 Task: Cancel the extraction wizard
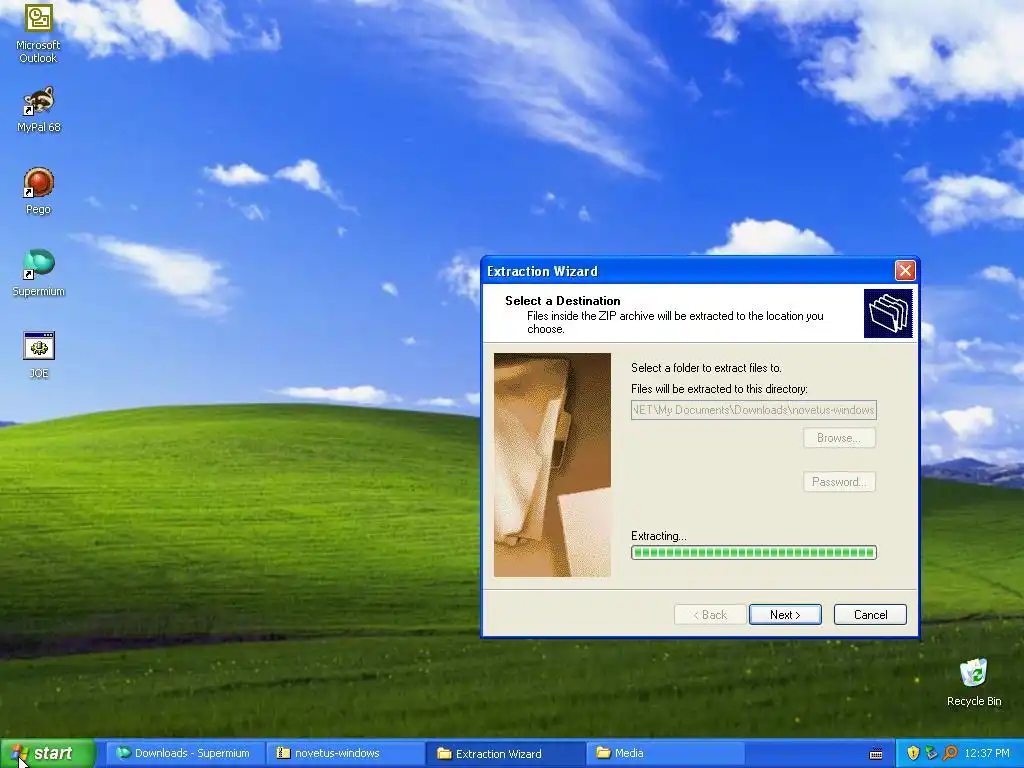click(871, 615)
